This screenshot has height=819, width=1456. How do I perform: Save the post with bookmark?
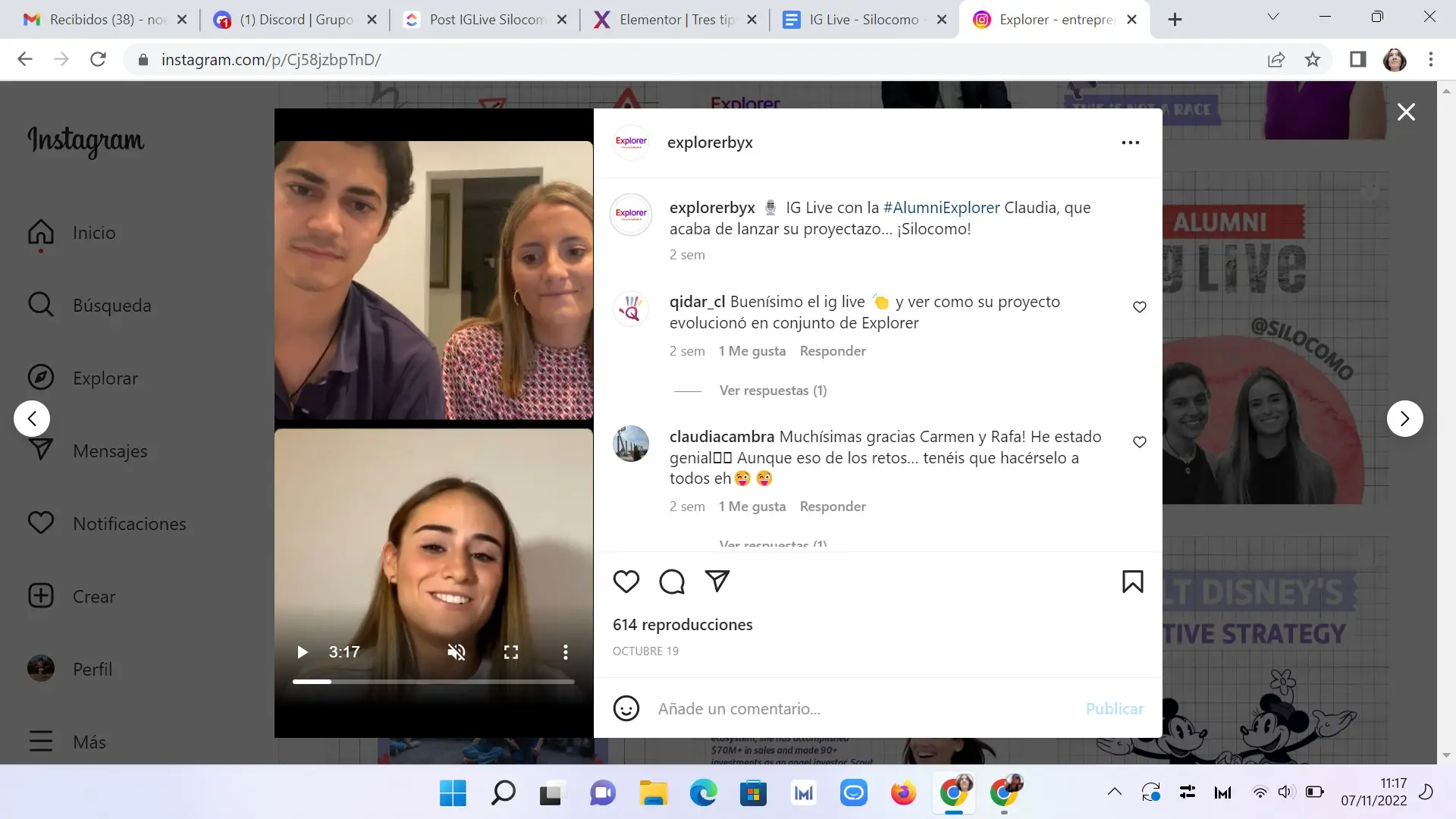coord(1133,582)
